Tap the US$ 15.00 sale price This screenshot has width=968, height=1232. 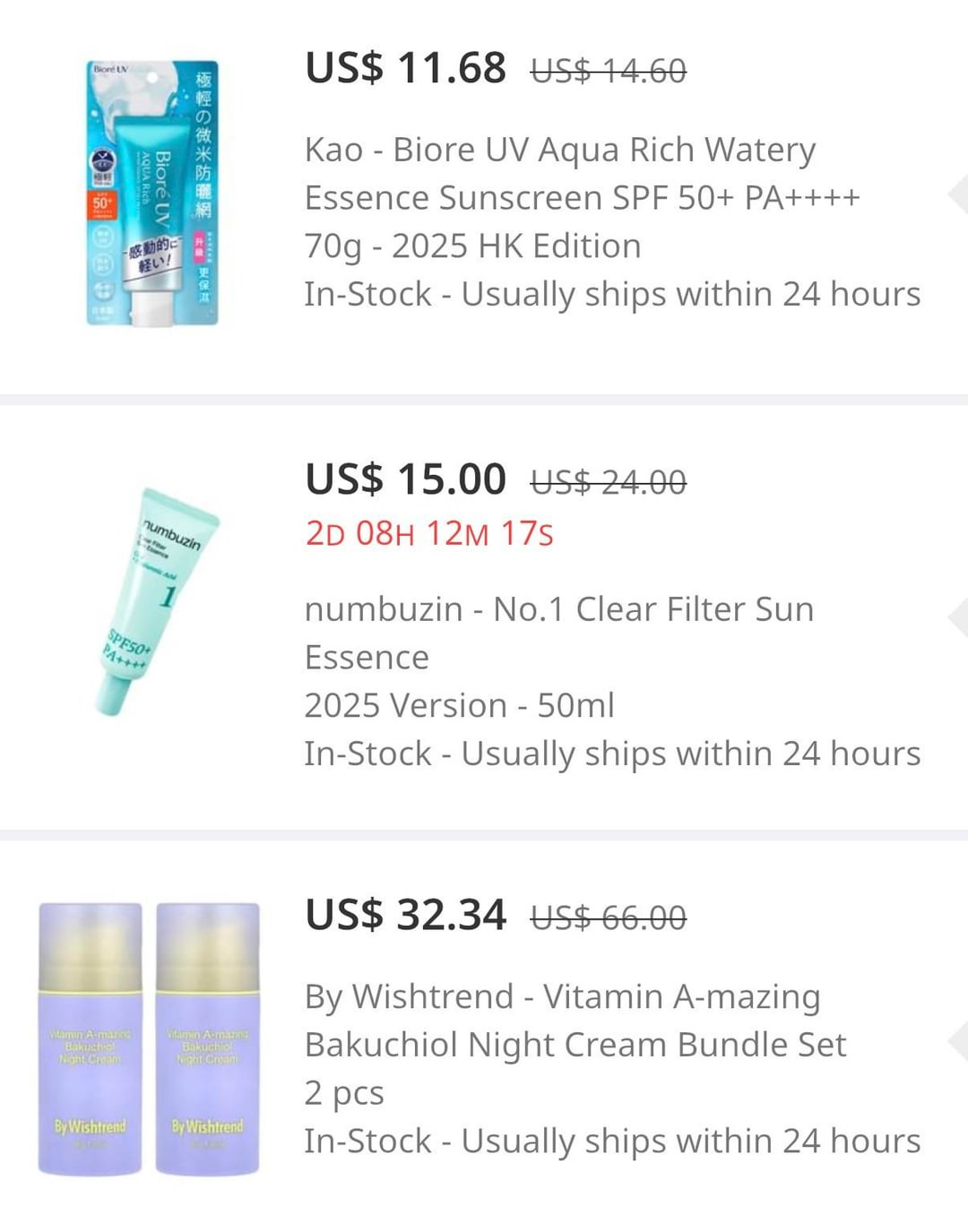[405, 479]
